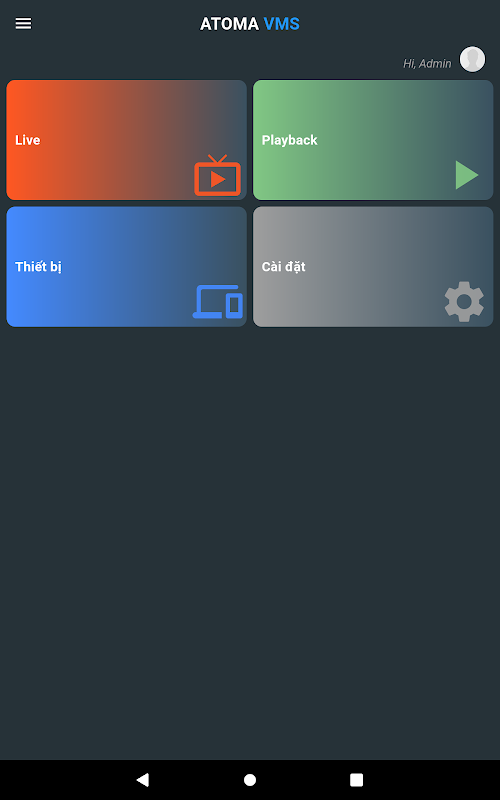
Task: Select the Live label text
Action: 28,140
